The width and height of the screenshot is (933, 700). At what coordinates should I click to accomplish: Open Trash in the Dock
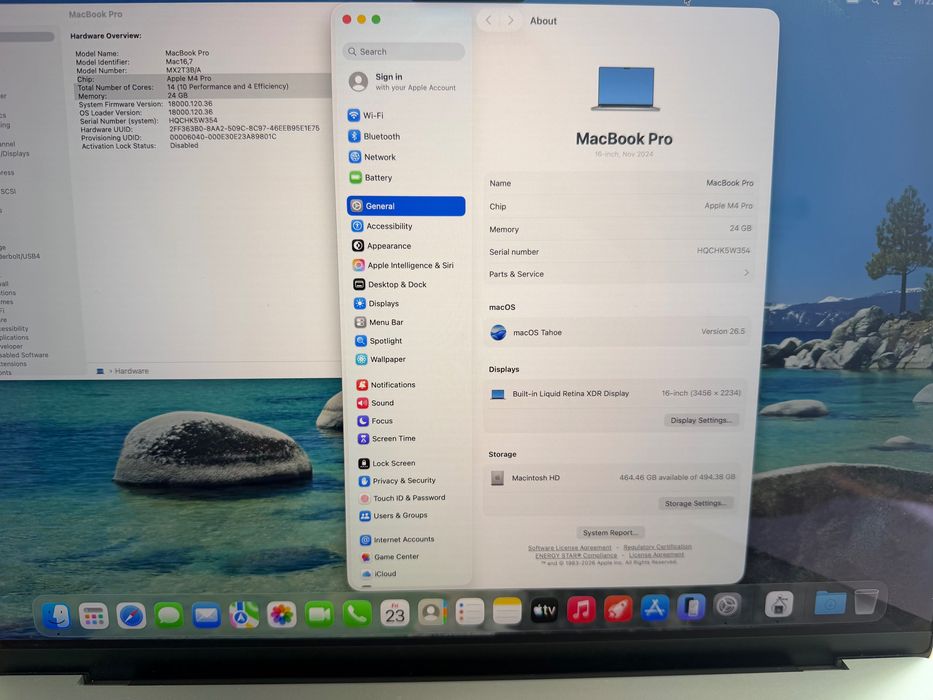(866, 602)
